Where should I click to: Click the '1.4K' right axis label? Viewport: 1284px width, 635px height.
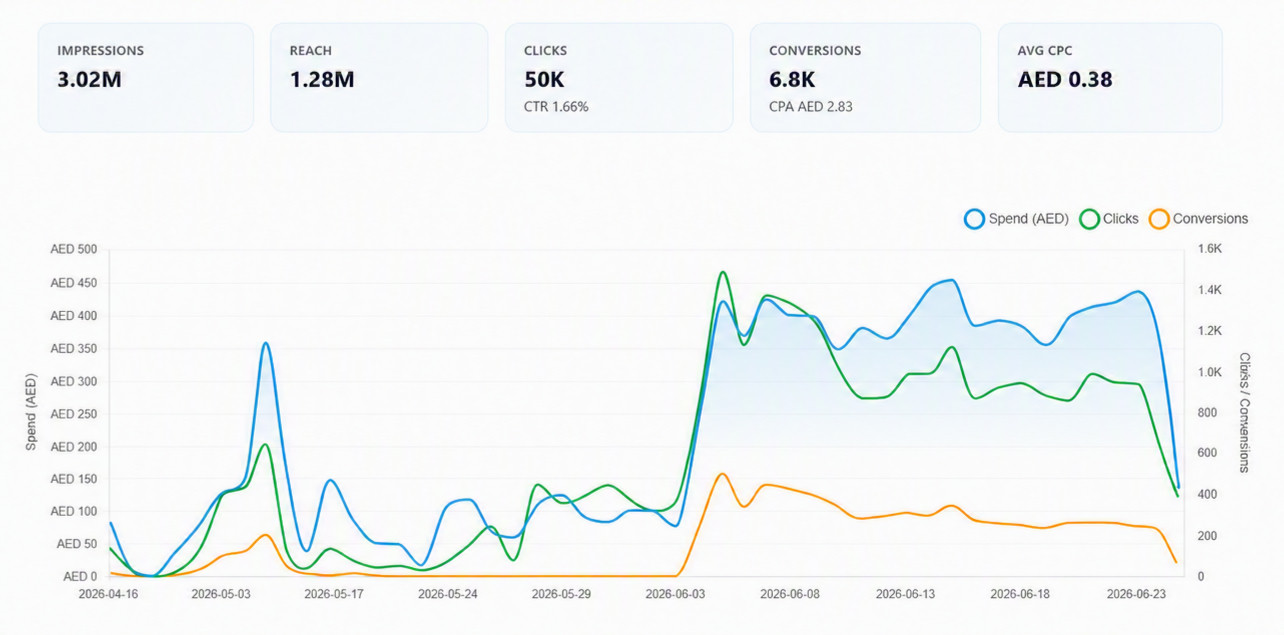click(x=1210, y=290)
